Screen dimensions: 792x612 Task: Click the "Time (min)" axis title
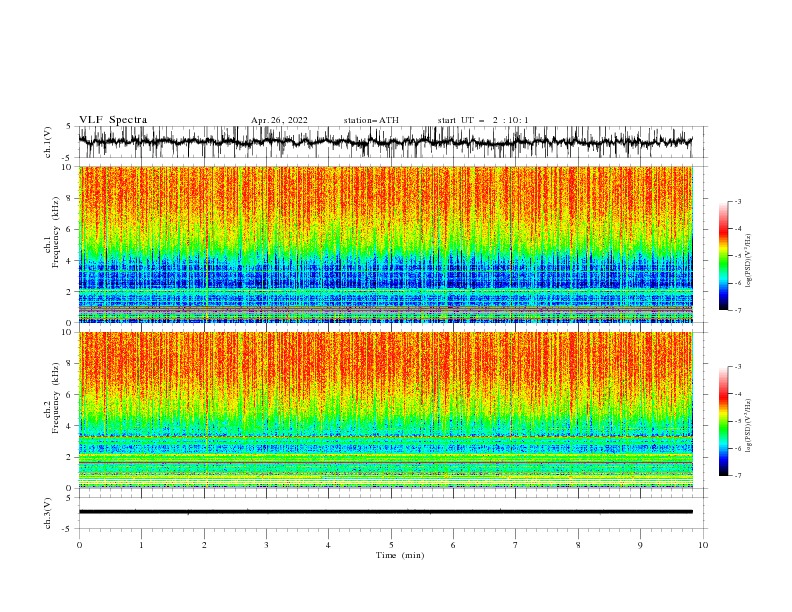click(x=400, y=555)
